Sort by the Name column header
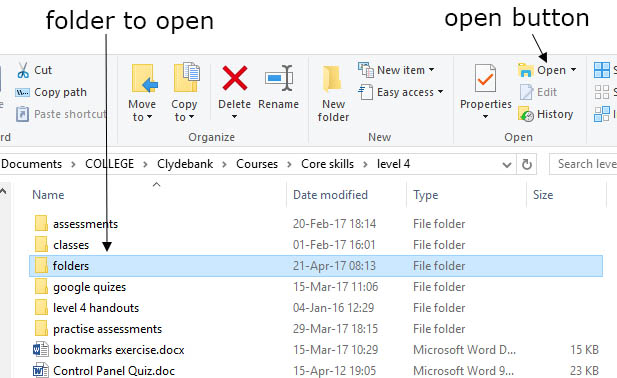617x378 pixels. coord(48,195)
